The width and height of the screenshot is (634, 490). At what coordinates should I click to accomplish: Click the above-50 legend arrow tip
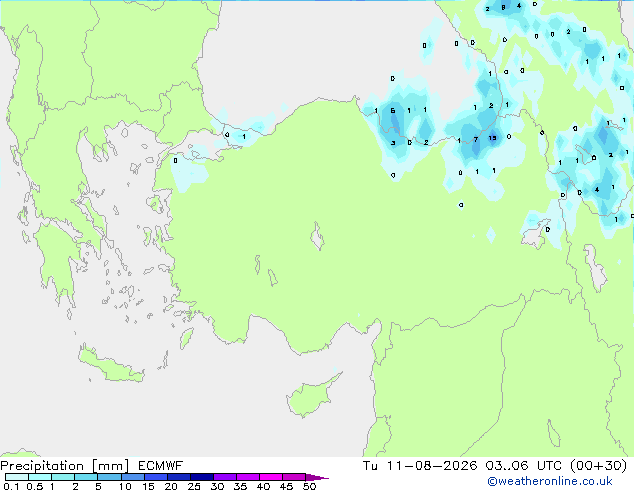tap(317, 477)
